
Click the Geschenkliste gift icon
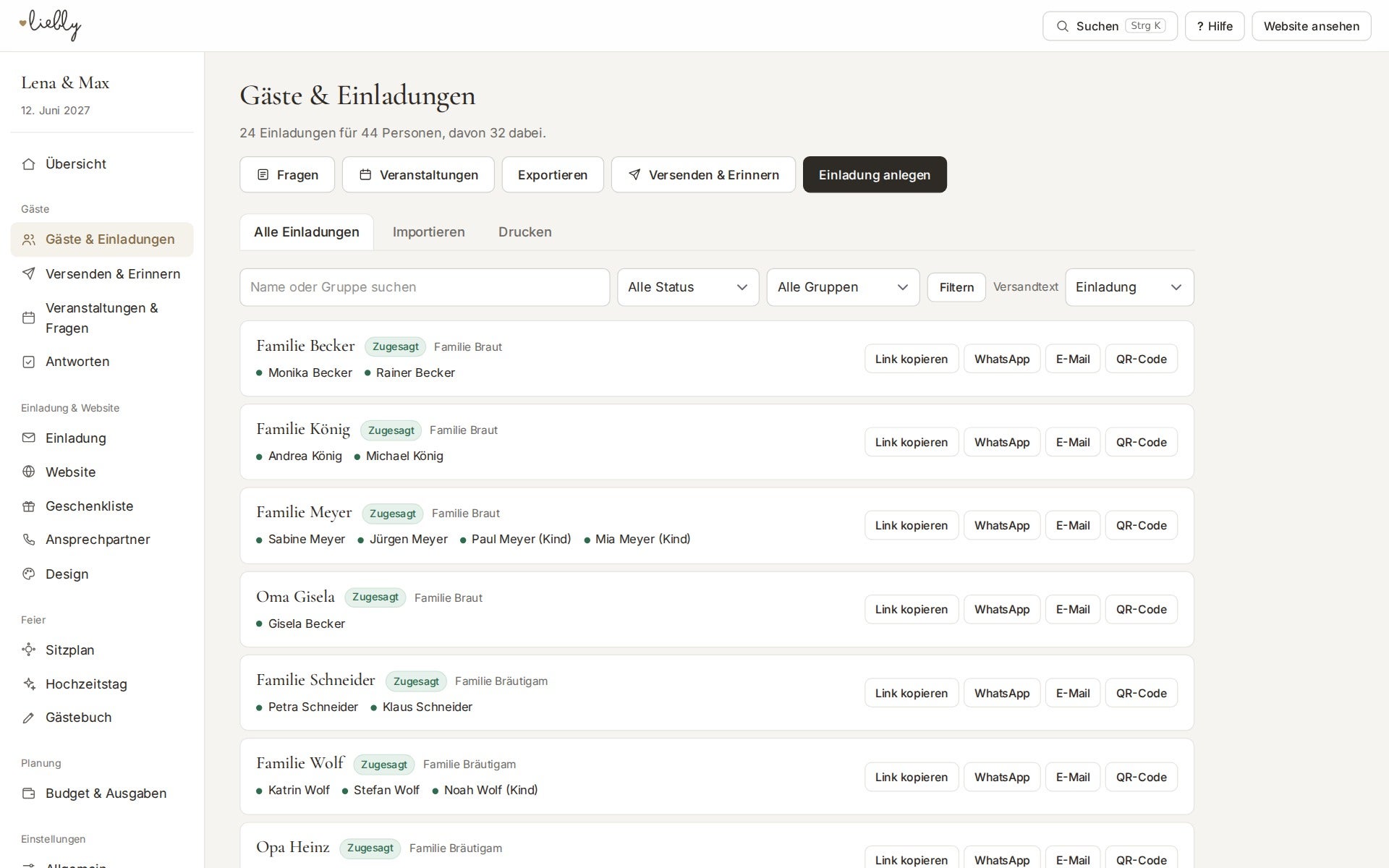[29, 506]
